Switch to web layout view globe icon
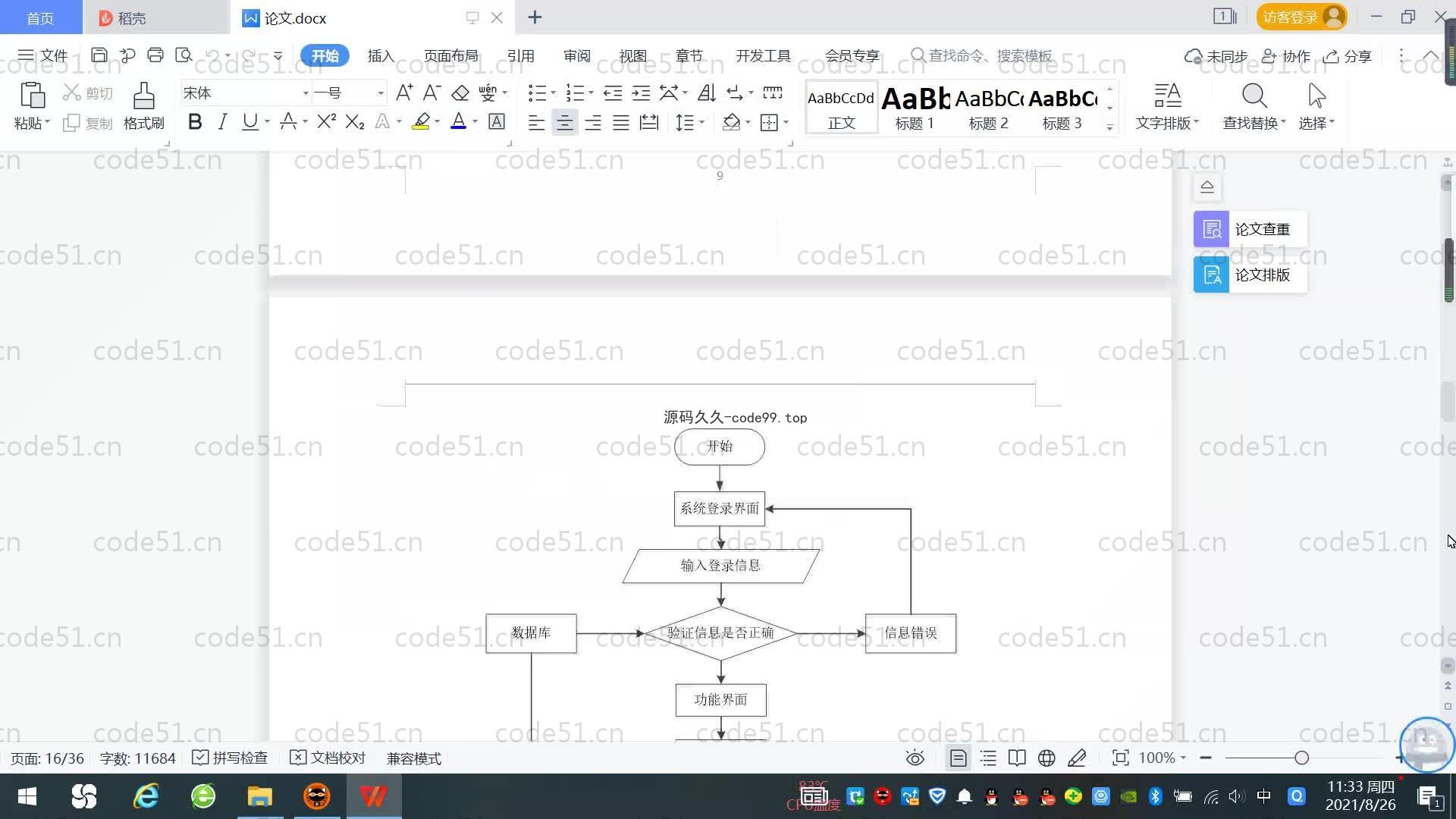1456x819 pixels. click(1046, 758)
